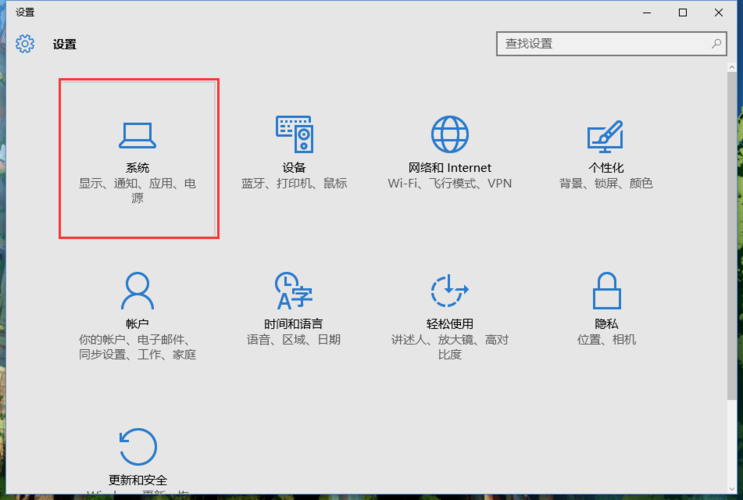The height and width of the screenshot is (500, 743).
Task: Open the 网络和 Internet globe icon
Action: [450, 134]
